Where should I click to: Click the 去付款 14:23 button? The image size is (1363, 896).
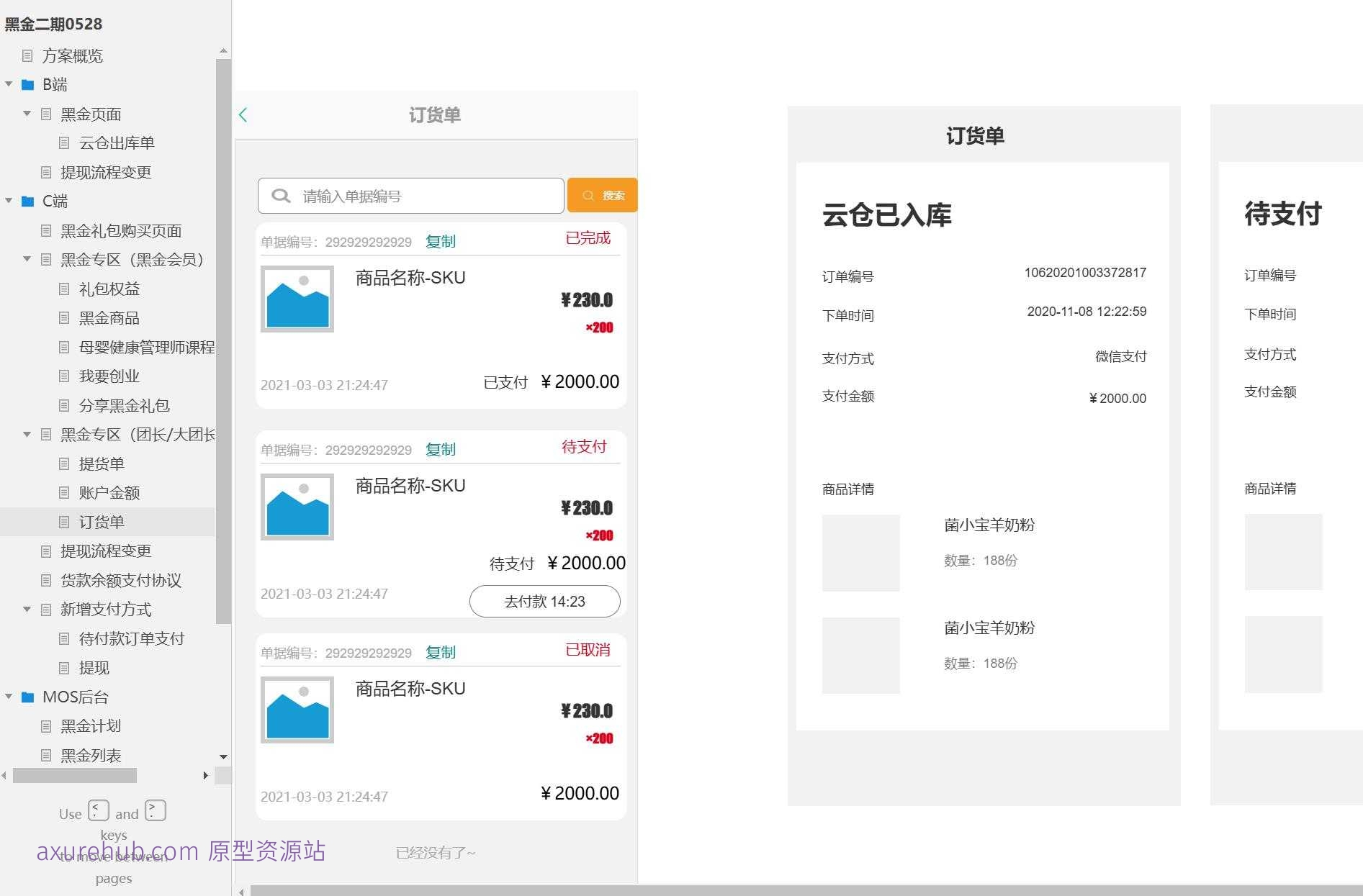pos(545,601)
